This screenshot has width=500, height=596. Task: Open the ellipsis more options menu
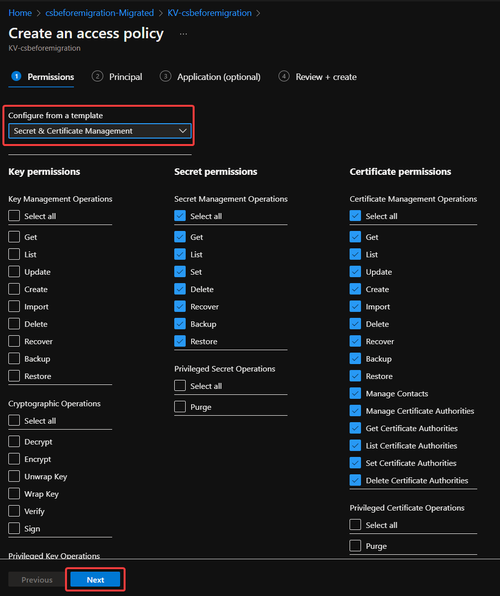(x=183, y=34)
